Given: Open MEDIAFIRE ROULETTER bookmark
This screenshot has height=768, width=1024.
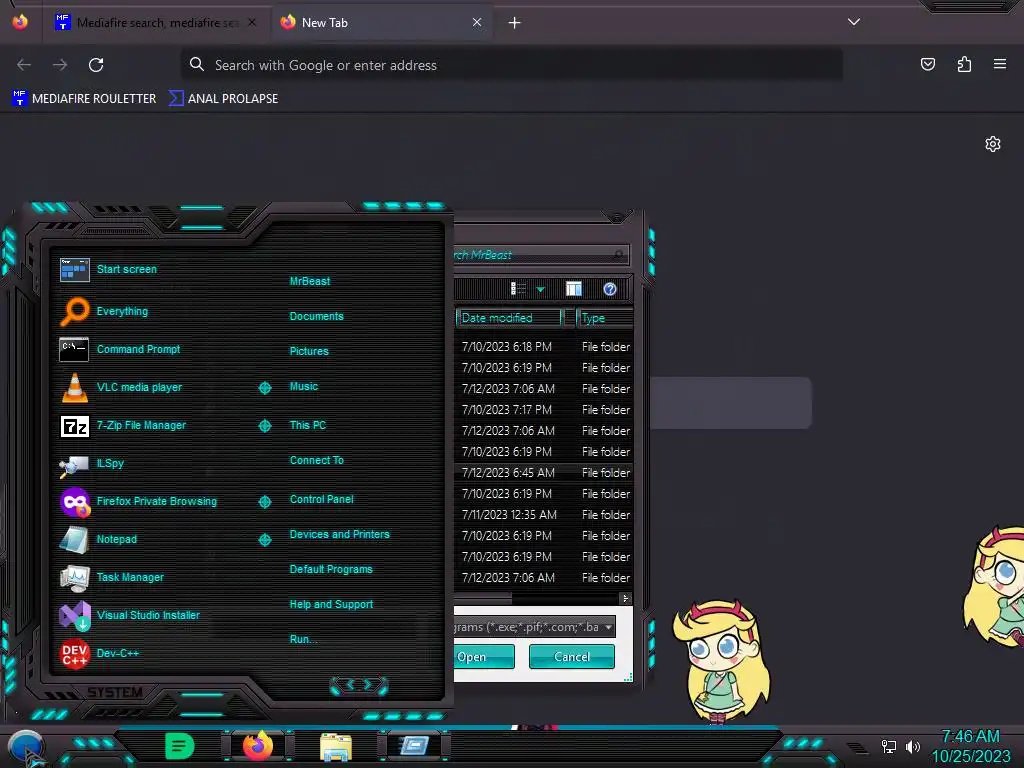Looking at the screenshot, I should (84, 99).
